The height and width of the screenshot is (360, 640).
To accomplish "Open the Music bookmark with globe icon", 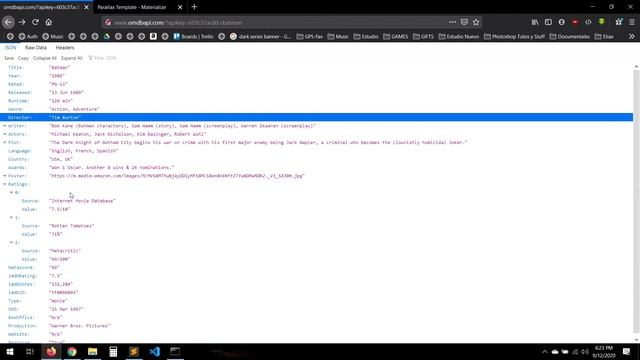I will [x=53, y=36].
